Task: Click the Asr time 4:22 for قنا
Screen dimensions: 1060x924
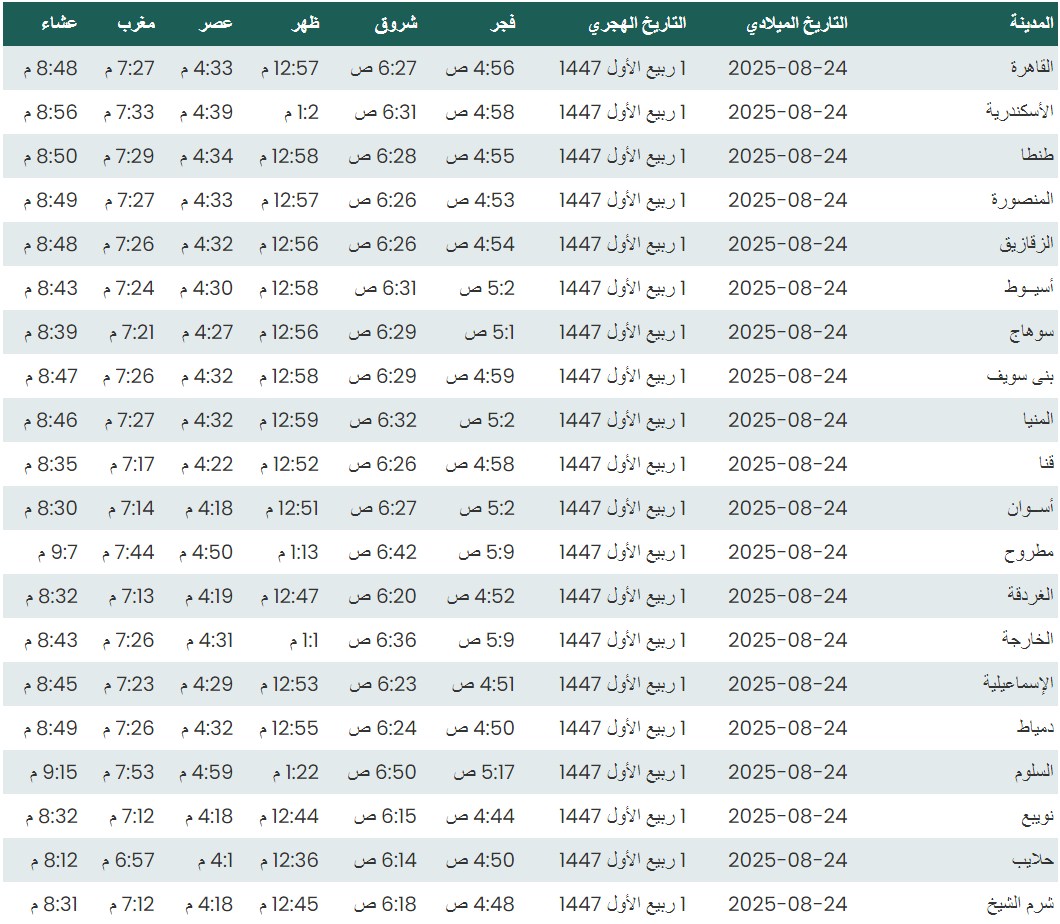Action: 206,464
